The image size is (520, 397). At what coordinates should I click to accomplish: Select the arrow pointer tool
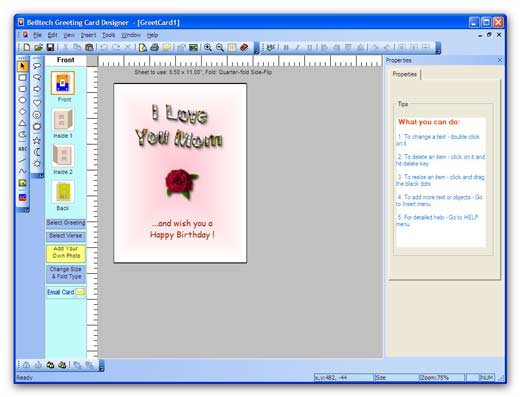click(22, 66)
